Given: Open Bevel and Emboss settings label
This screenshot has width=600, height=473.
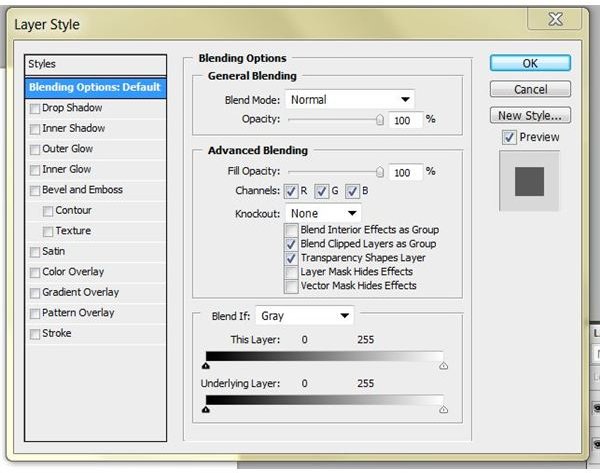Looking at the screenshot, I should point(82,190).
